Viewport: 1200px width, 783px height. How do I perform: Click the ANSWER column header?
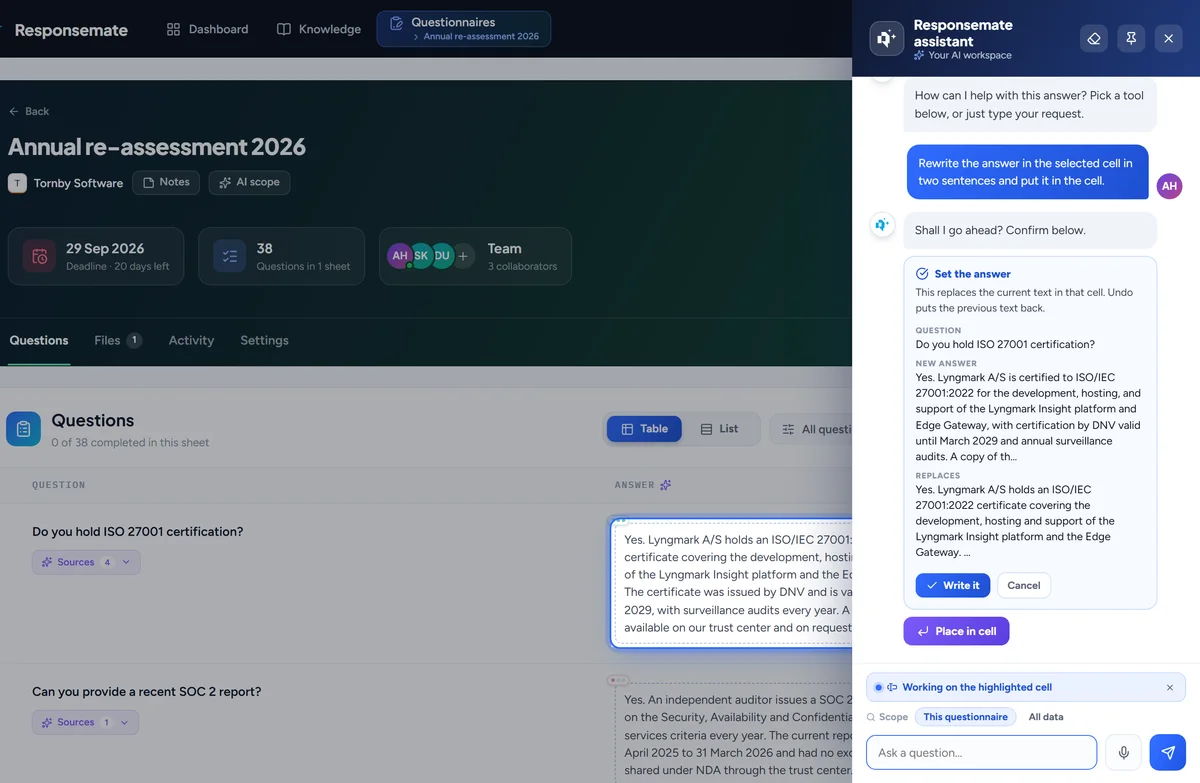pos(634,485)
